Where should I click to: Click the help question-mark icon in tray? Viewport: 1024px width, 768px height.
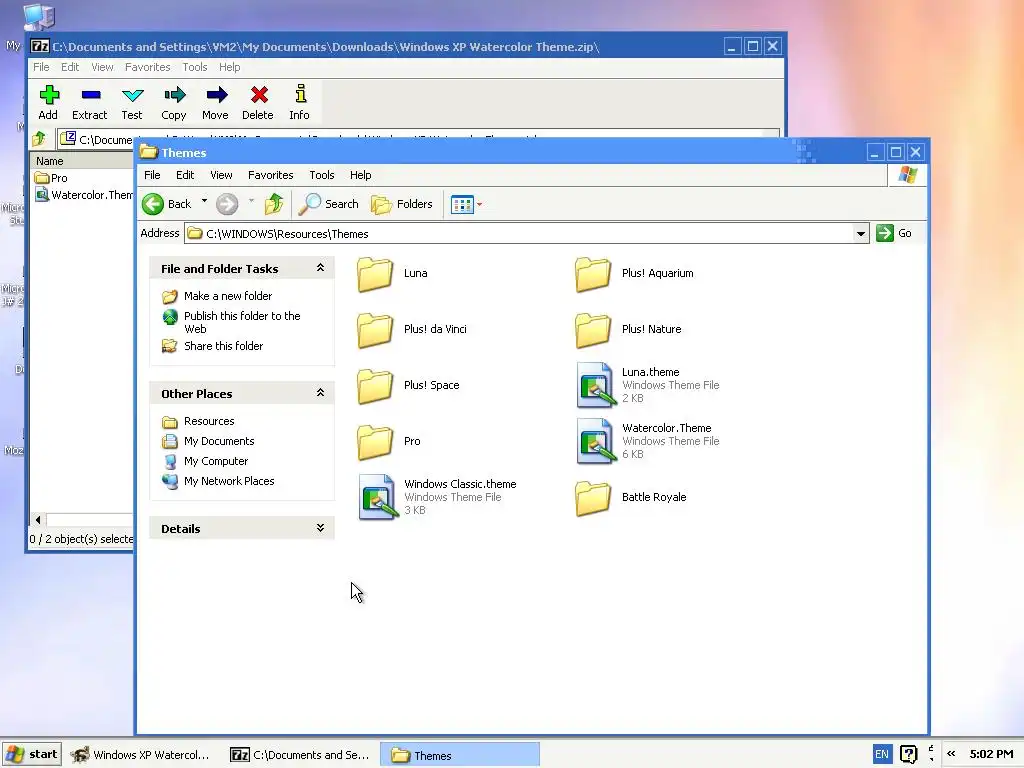pyautogui.click(x=908, y=754)
